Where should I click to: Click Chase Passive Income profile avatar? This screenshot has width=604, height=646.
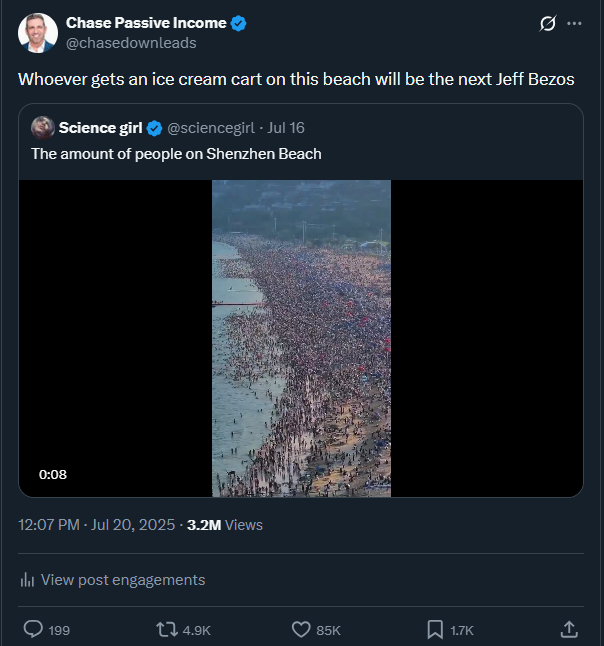pos(37,33)
